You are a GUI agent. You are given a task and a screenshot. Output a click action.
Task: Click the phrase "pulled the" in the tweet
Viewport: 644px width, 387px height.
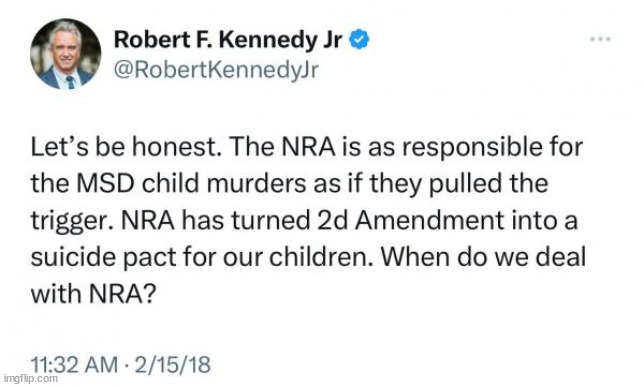click(488, 184)
